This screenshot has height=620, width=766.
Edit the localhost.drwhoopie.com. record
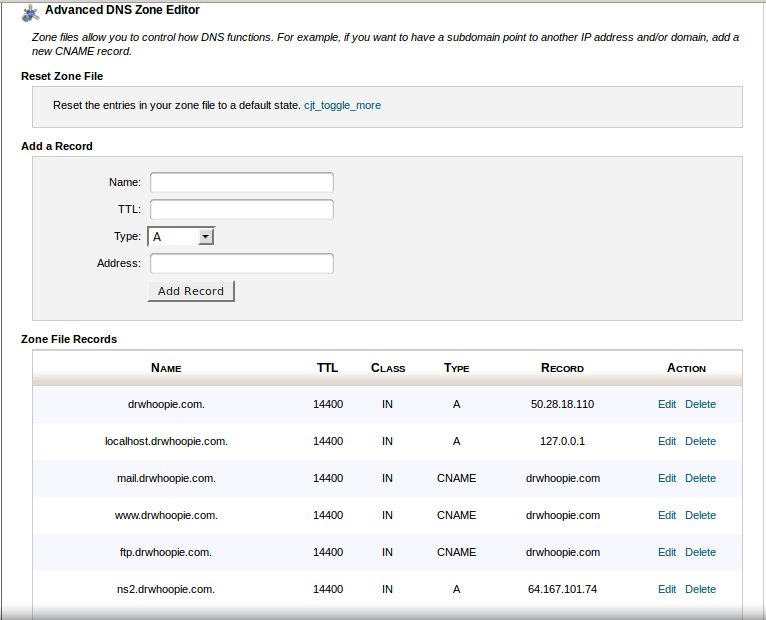pos(667,441)
